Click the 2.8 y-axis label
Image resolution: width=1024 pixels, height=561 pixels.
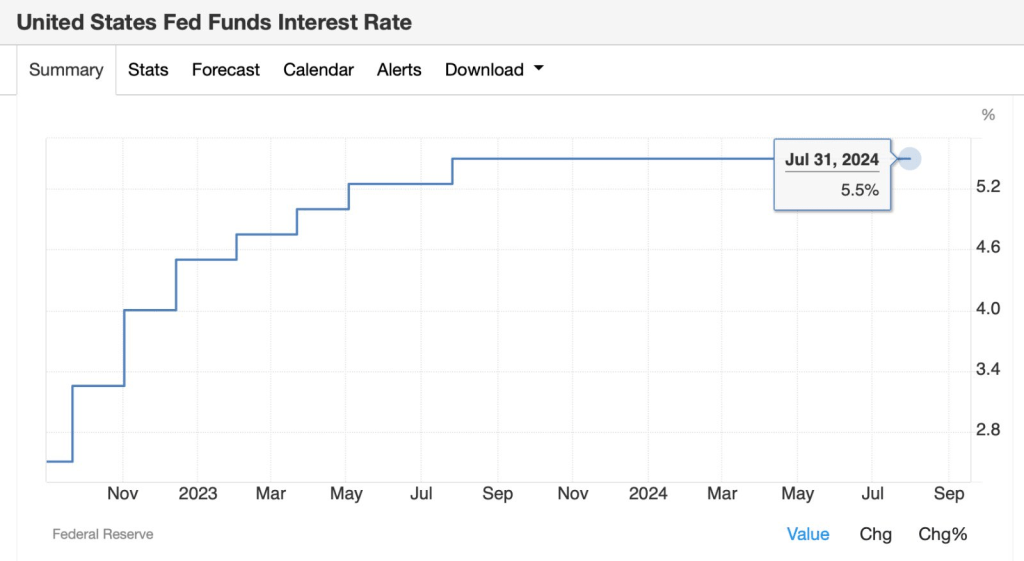tap(988, 430)
